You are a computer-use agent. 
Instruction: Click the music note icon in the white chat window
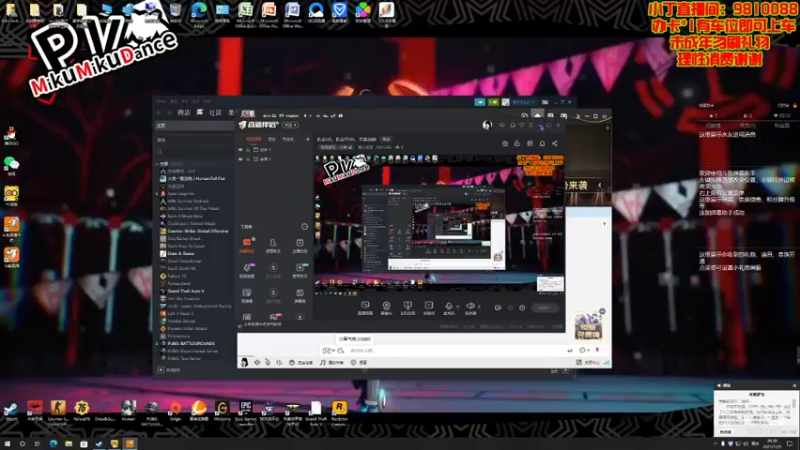pos(322,362)
